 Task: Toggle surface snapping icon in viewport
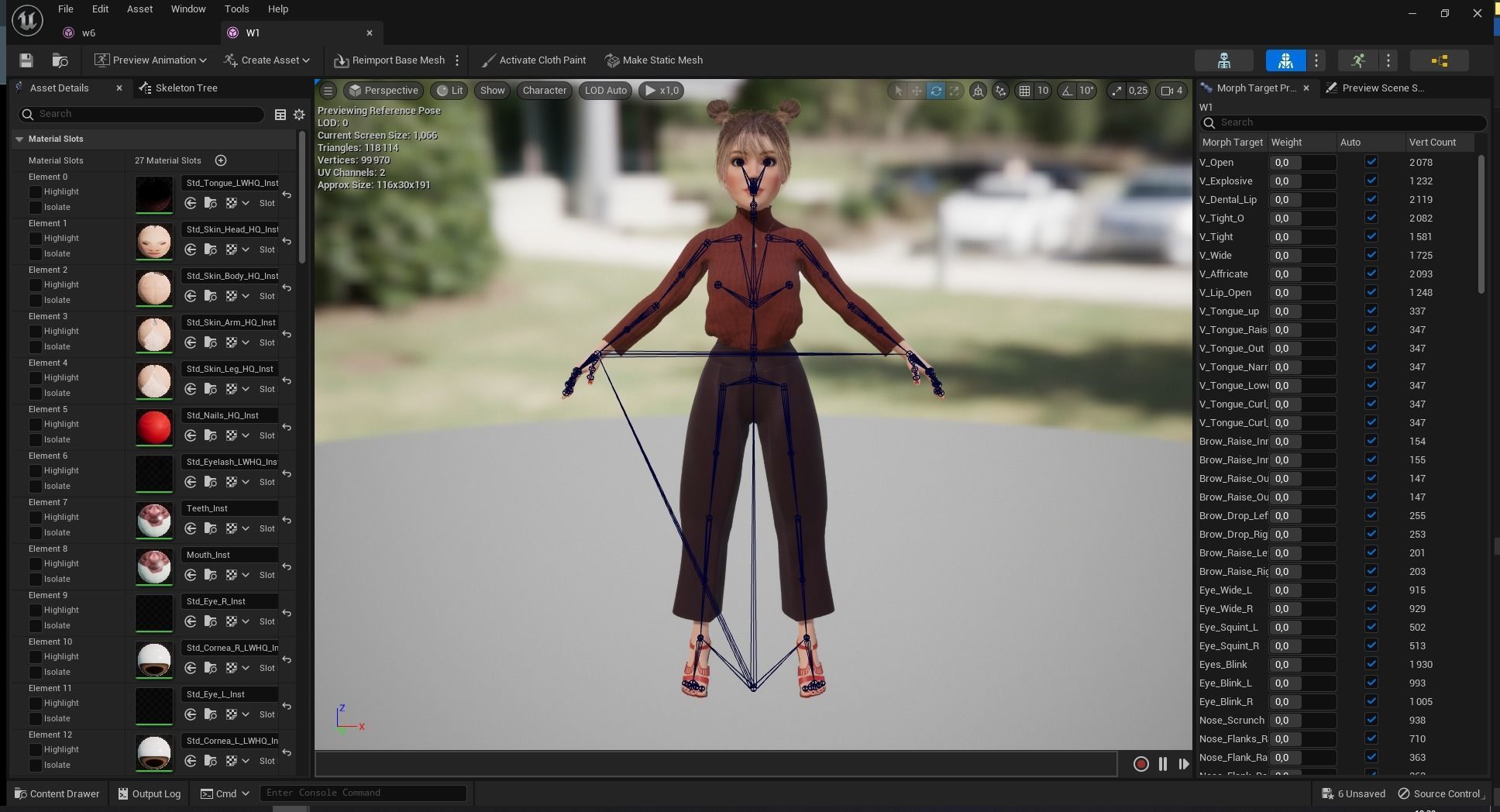[x=1001, y=91]
